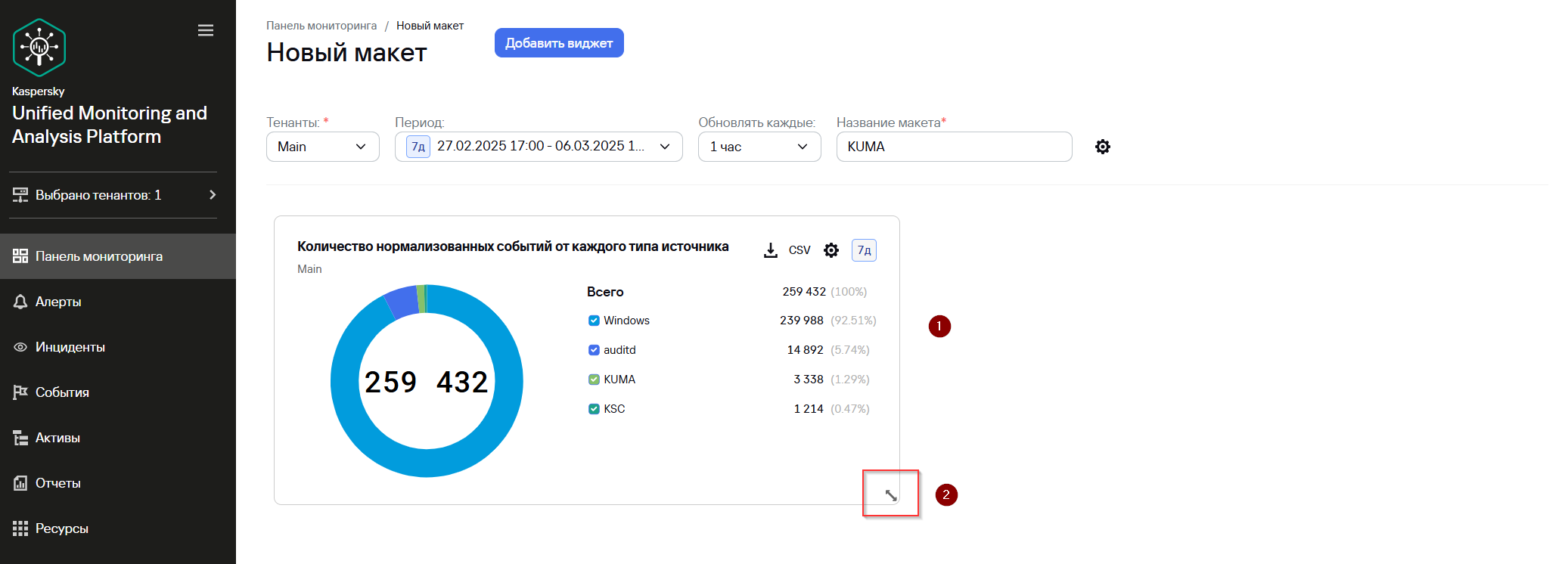Click the 7д badge in the Период field

tap(418, 147)
